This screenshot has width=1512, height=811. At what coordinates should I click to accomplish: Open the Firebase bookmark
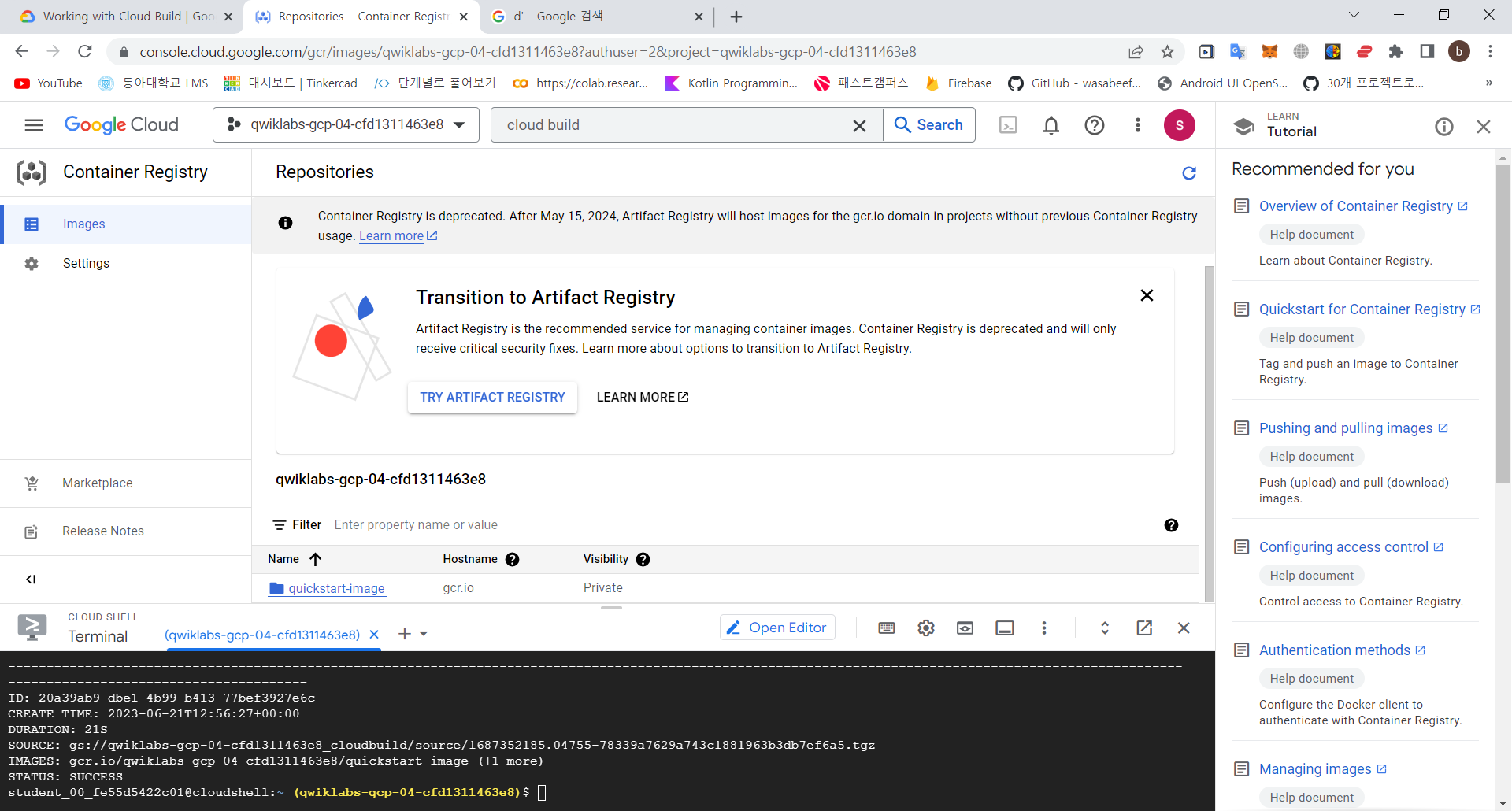[958, 83]
